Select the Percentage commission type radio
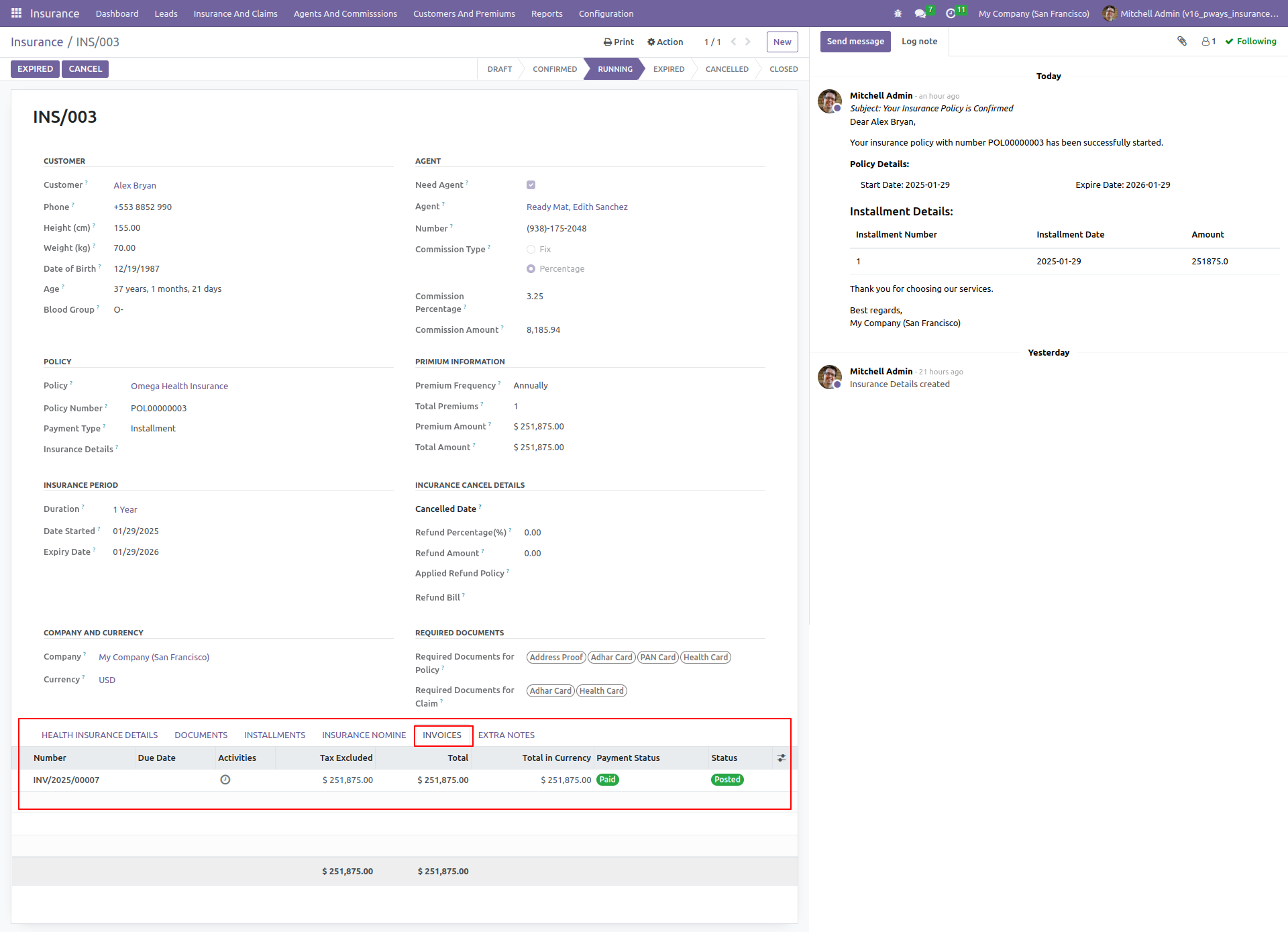Image resolution: width=1288 pixels, height=932 pixels. click(531, 269)
